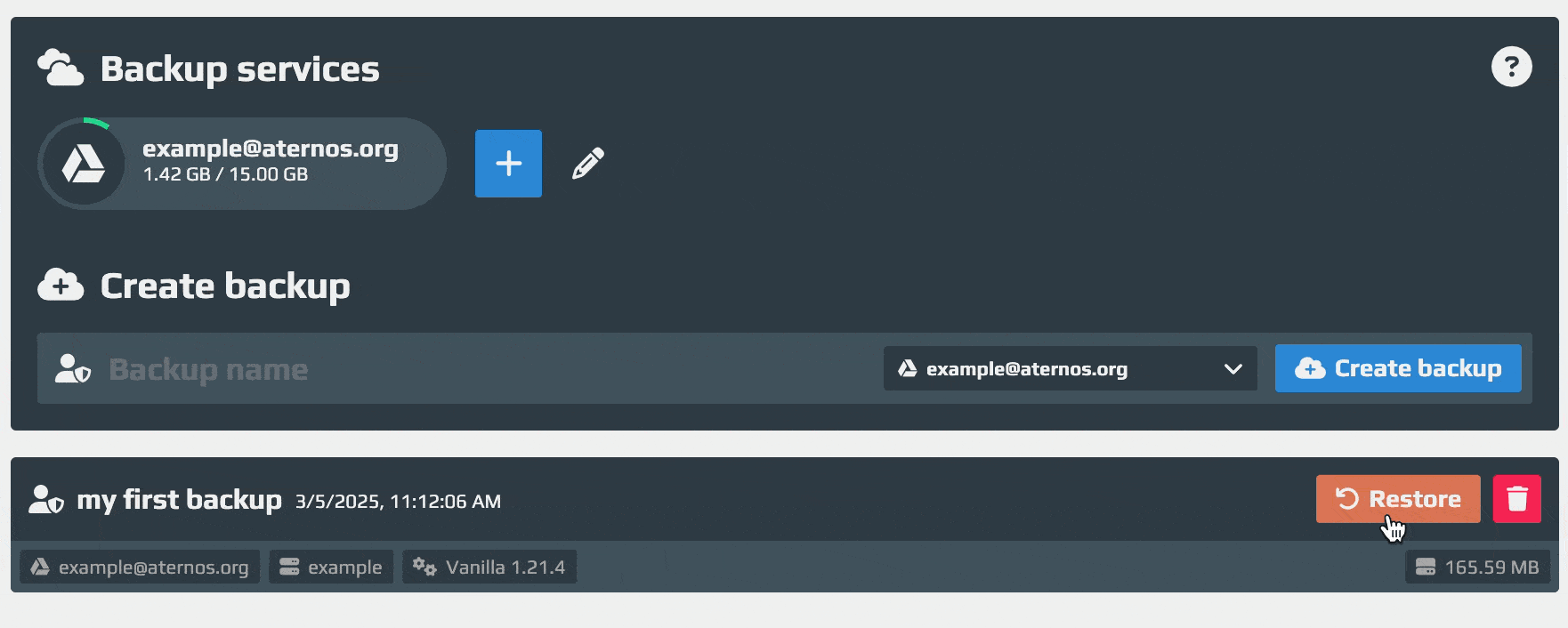Screen dimensions: 1568x628
Task: Click the example server tag
Action: point(331,567)
